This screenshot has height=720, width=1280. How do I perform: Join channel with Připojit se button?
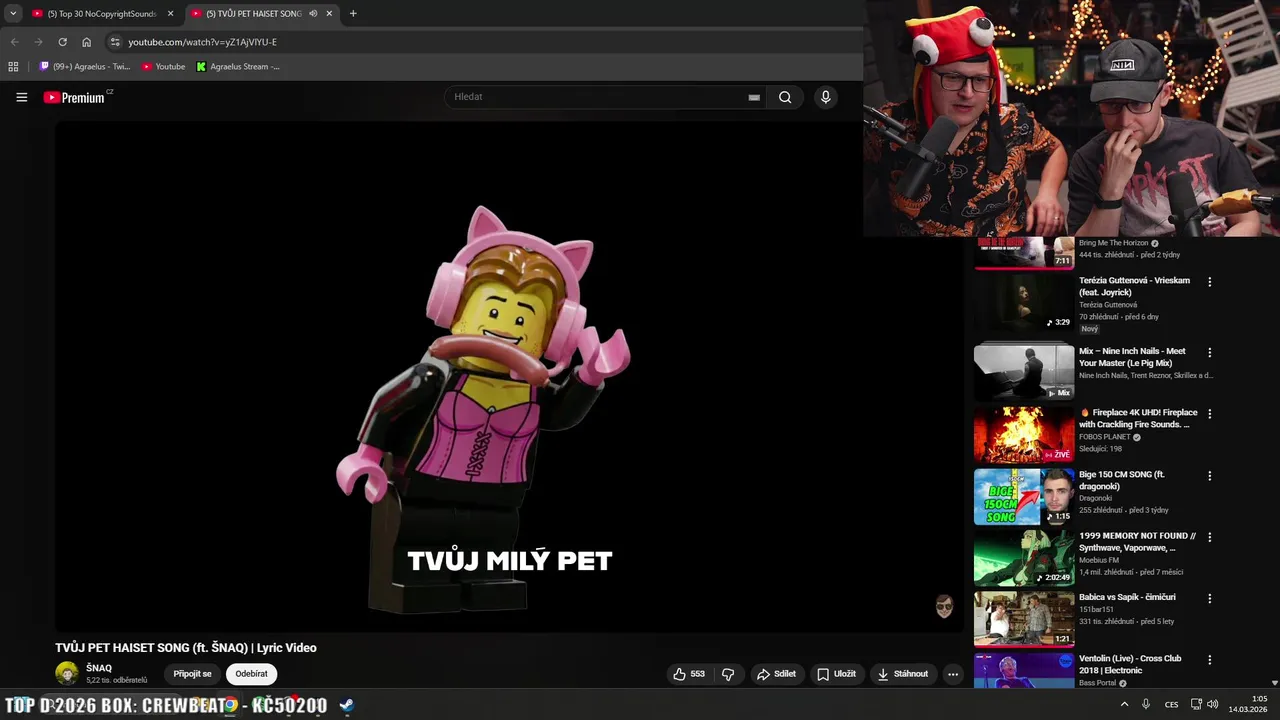(192, 674)
